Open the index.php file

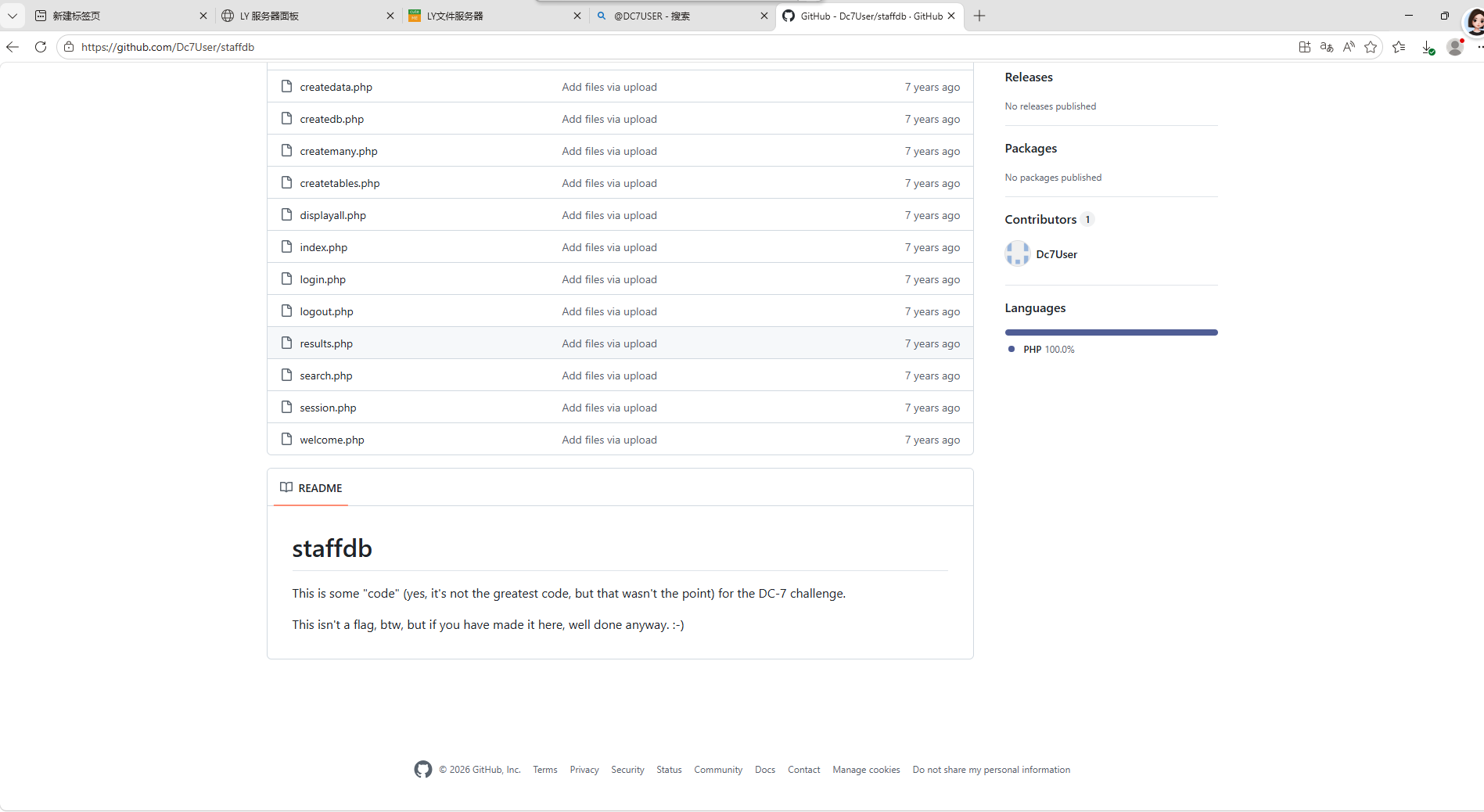pos(324,247)
